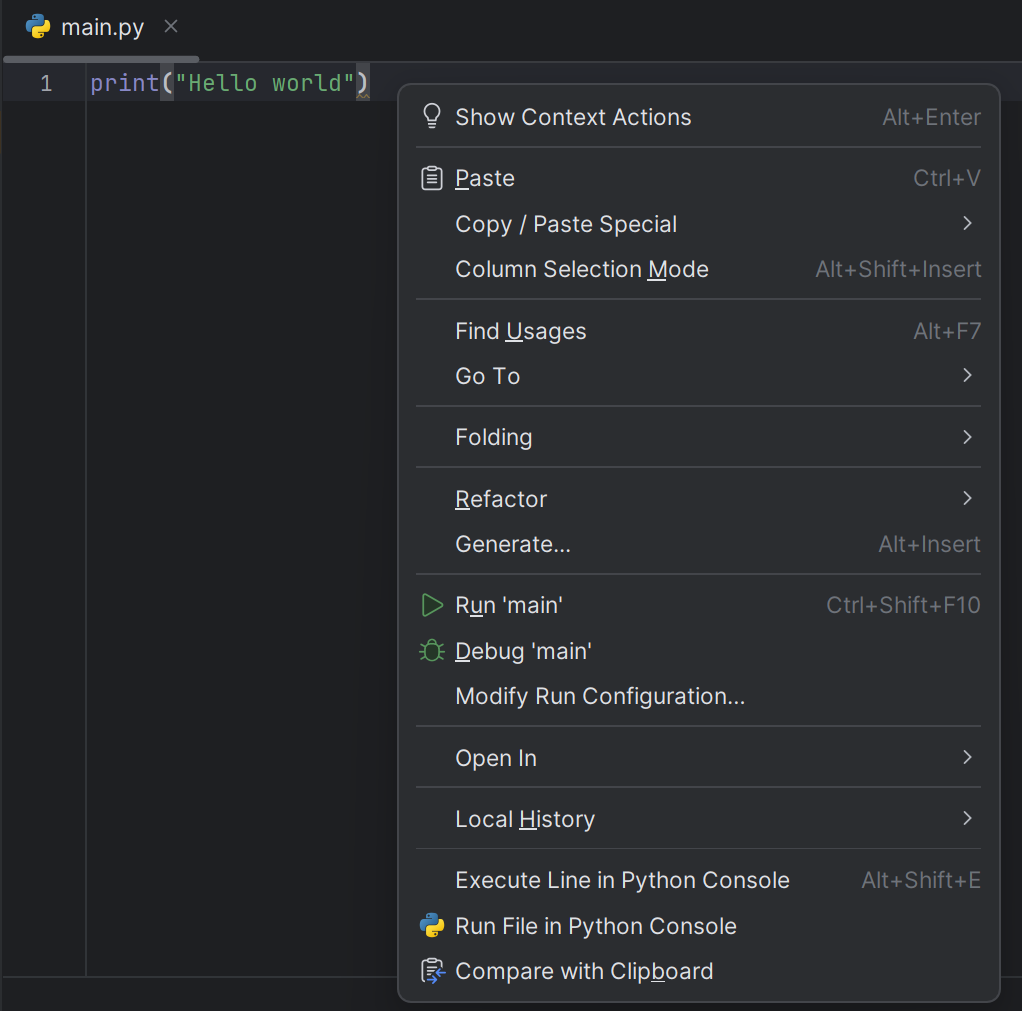Click the Python icon beside Run File

pyautogui.click(x=432, y=926)
